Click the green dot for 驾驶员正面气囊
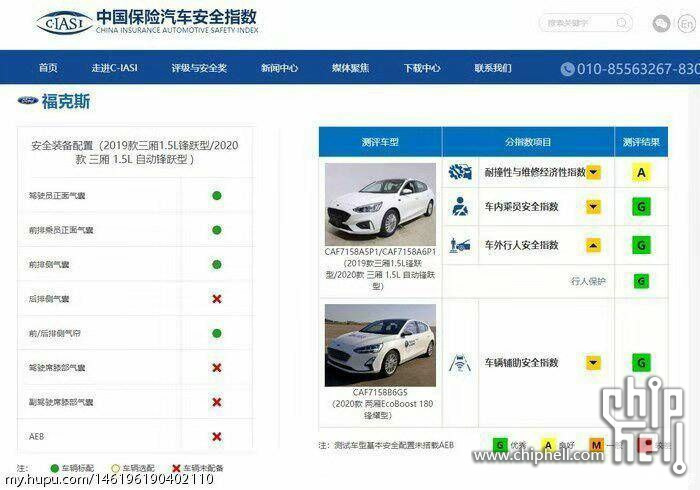 (217, 195)
